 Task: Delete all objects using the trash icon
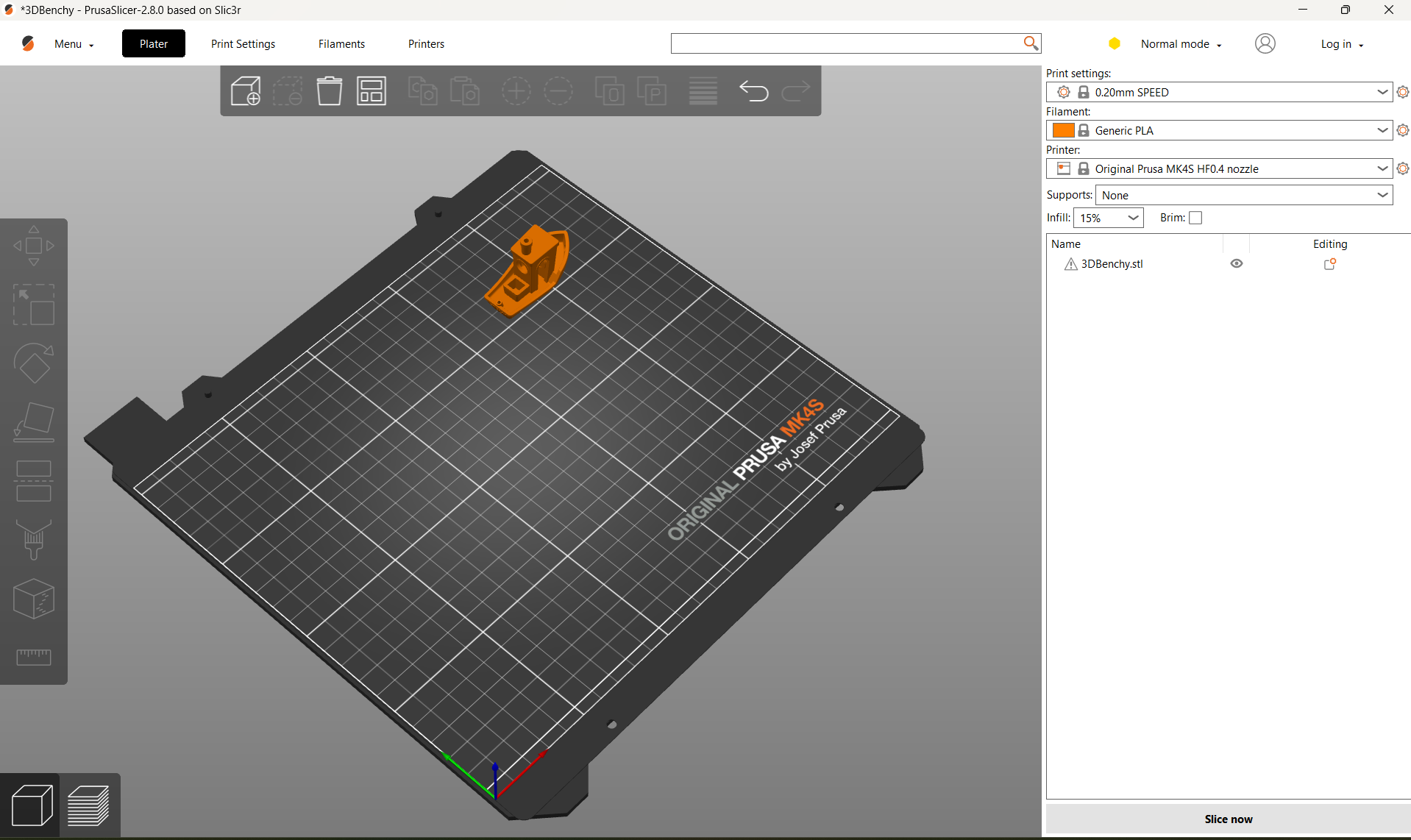pos(329,90)
